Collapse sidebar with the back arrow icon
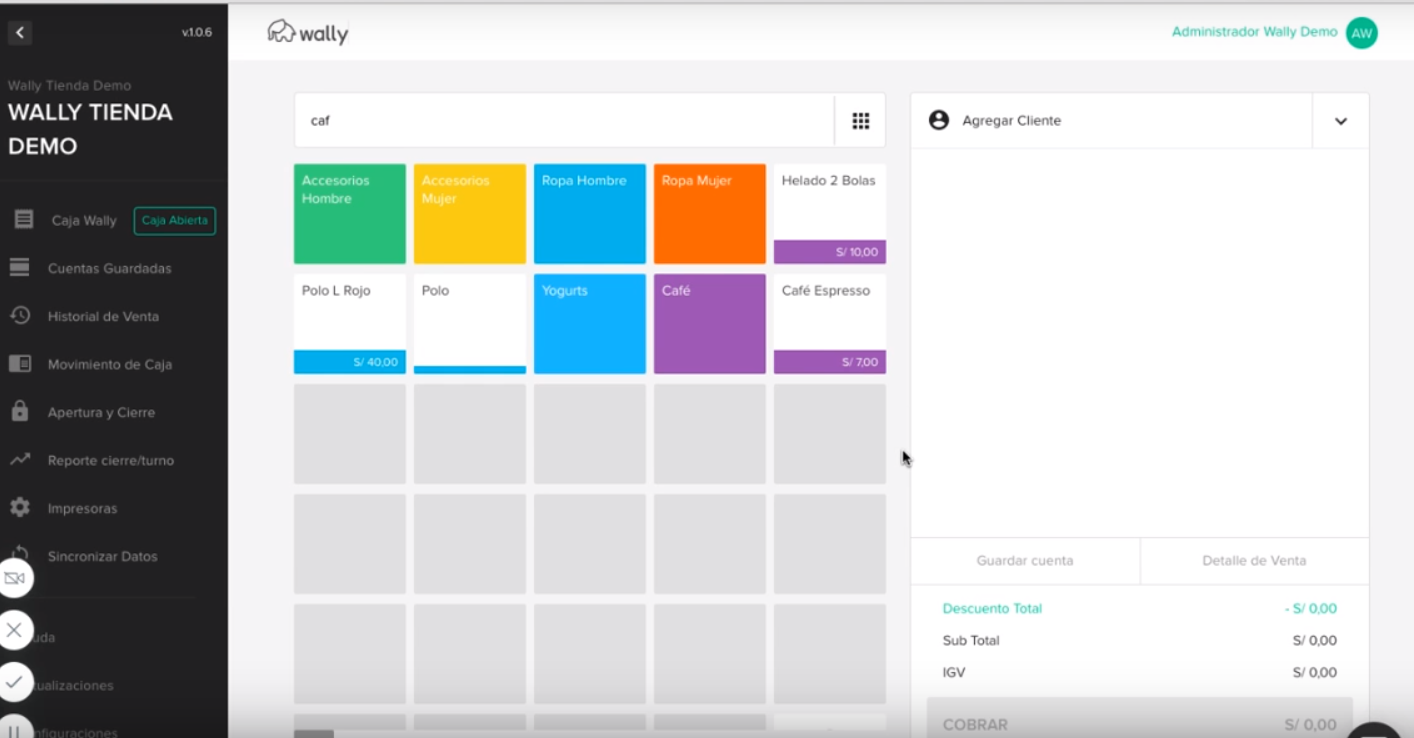 pos(20,33)
